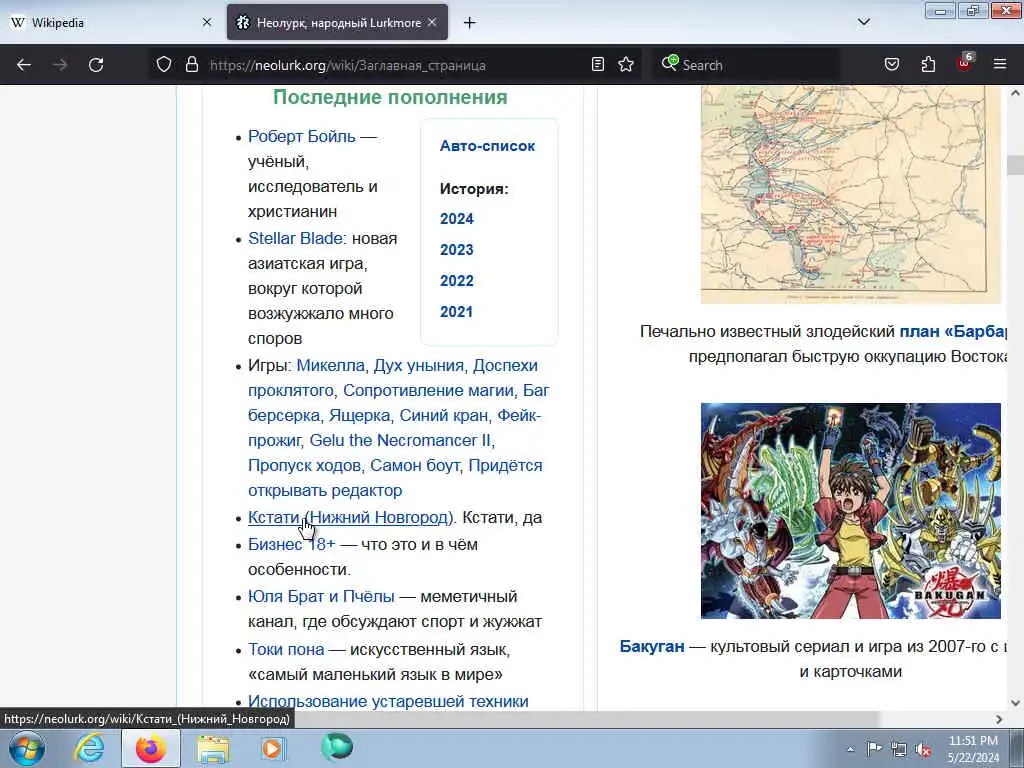Image resolution: width=1024 pixels, height=768 pixels.
Task: Select the Неолурк, народный Lurkmore tab
Action: tap(338, 22)
